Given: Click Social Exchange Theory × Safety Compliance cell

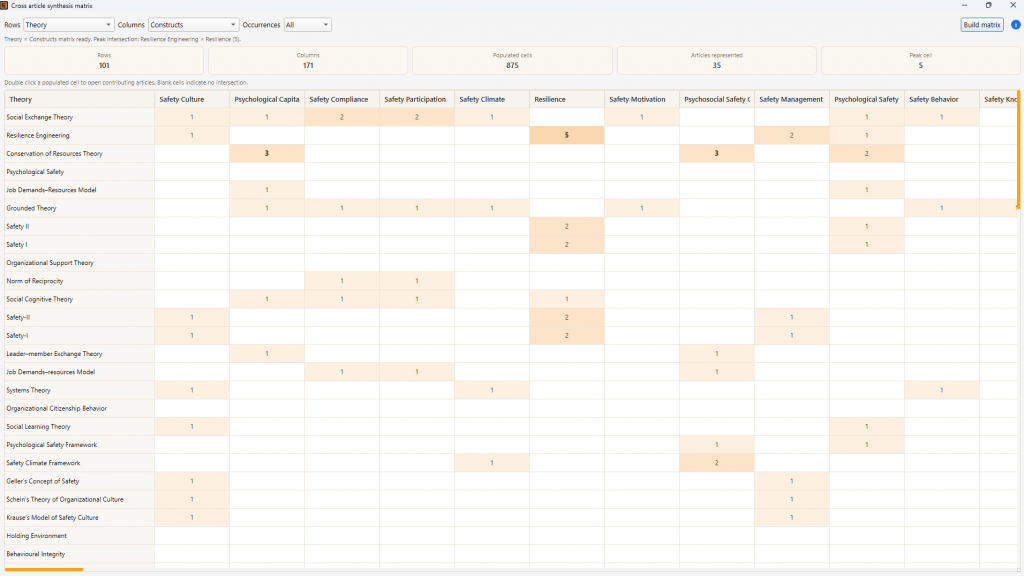Looking at the screenshot, I should (x=342, y=117).
